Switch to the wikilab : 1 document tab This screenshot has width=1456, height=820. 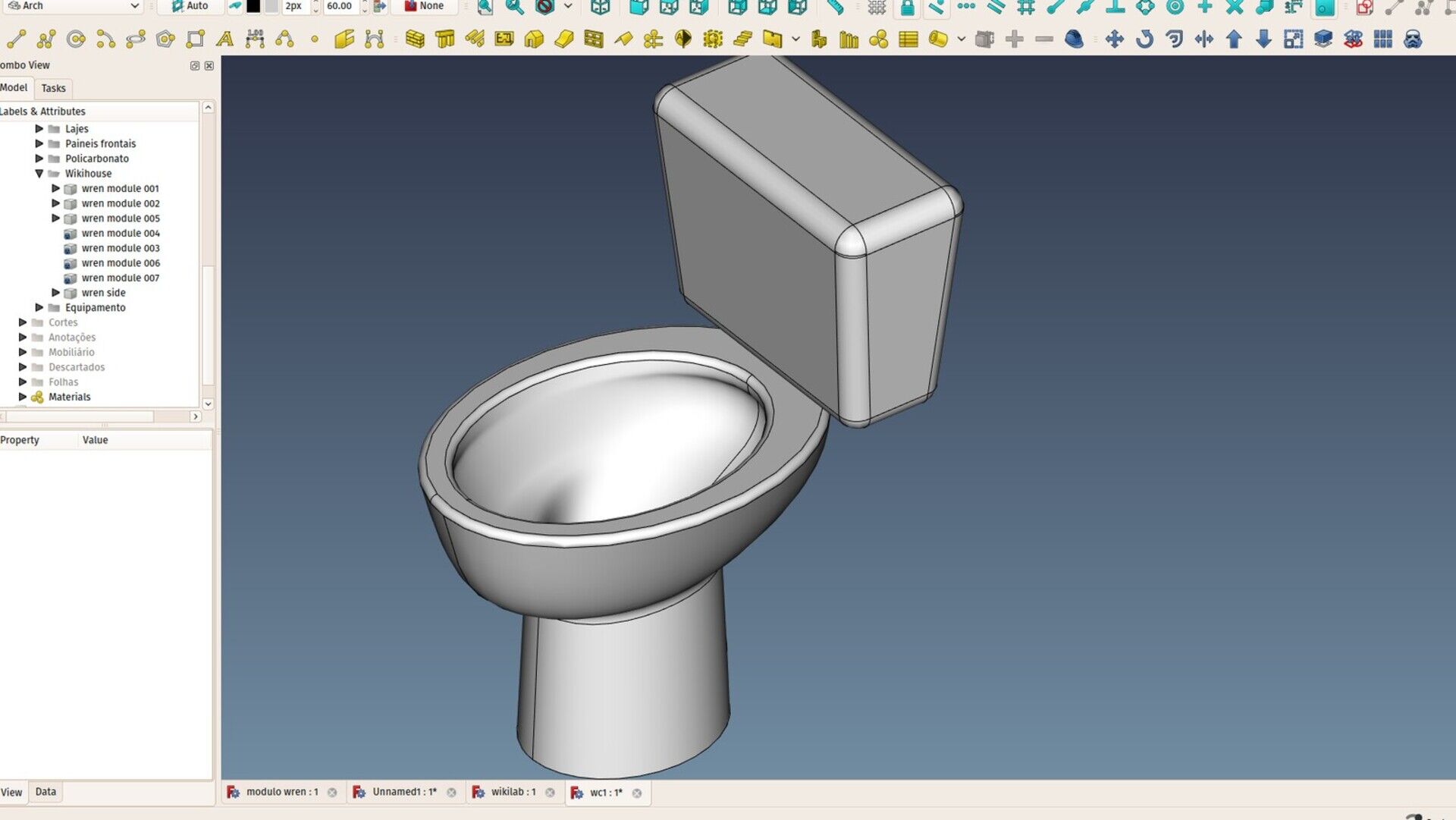(513, 792)
